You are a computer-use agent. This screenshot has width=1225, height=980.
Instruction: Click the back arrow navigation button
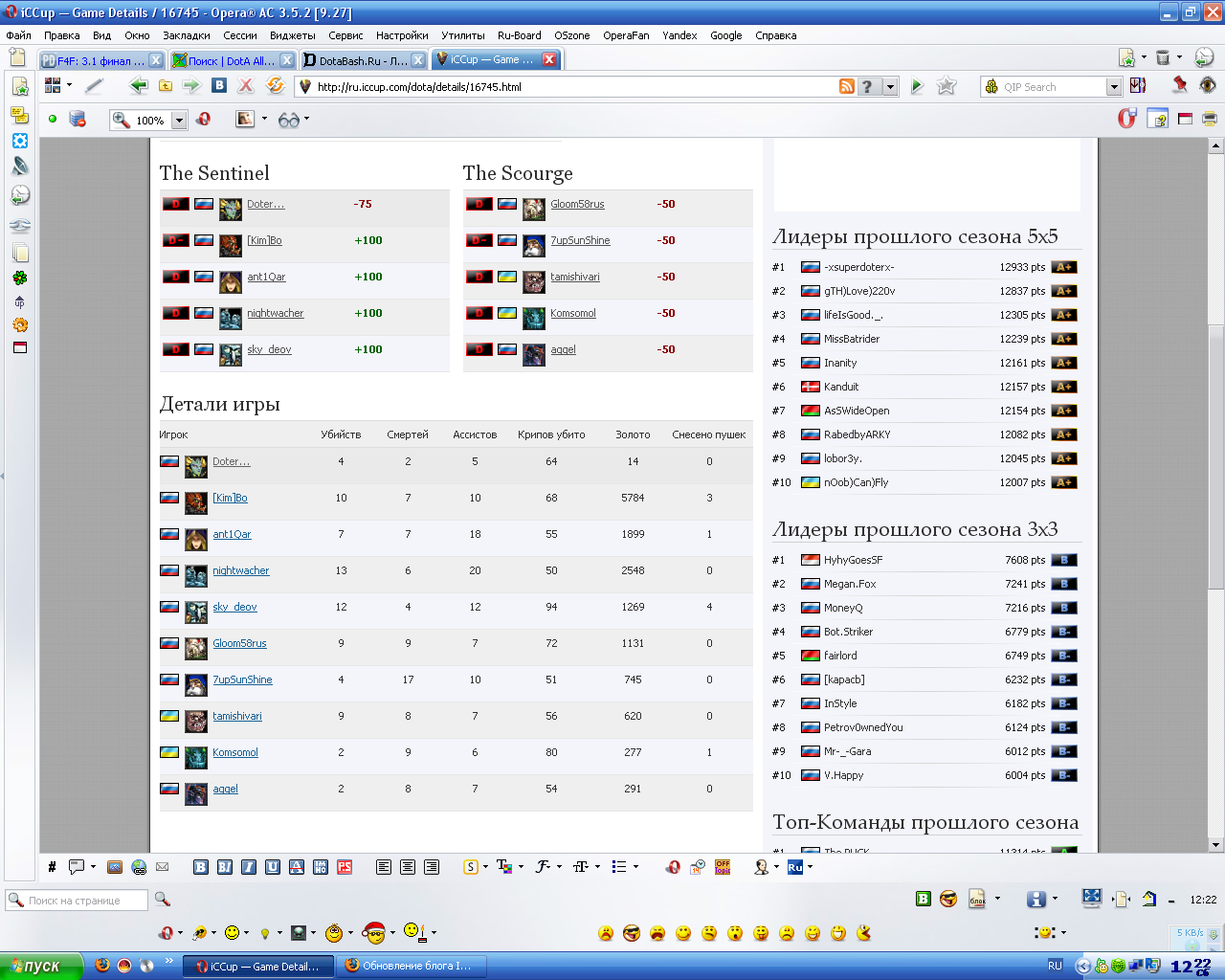click(139, 86)
